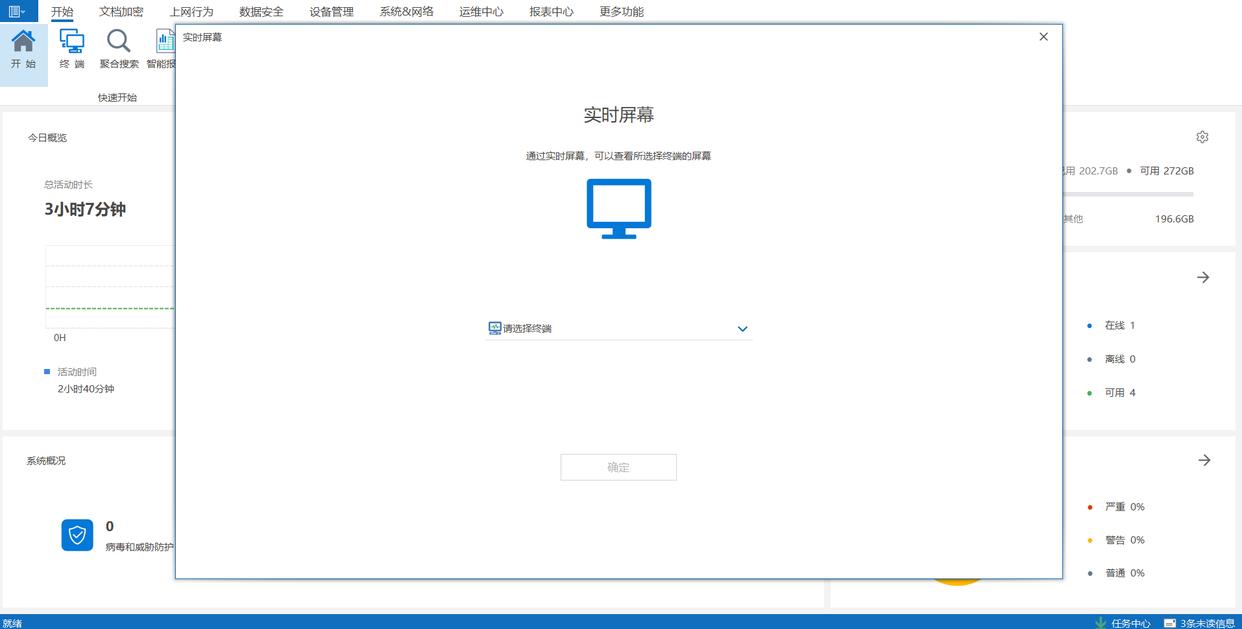Screen dimensions: 1242x629
Task: Open the 数据安全 tab
Action: pos(261,12)
